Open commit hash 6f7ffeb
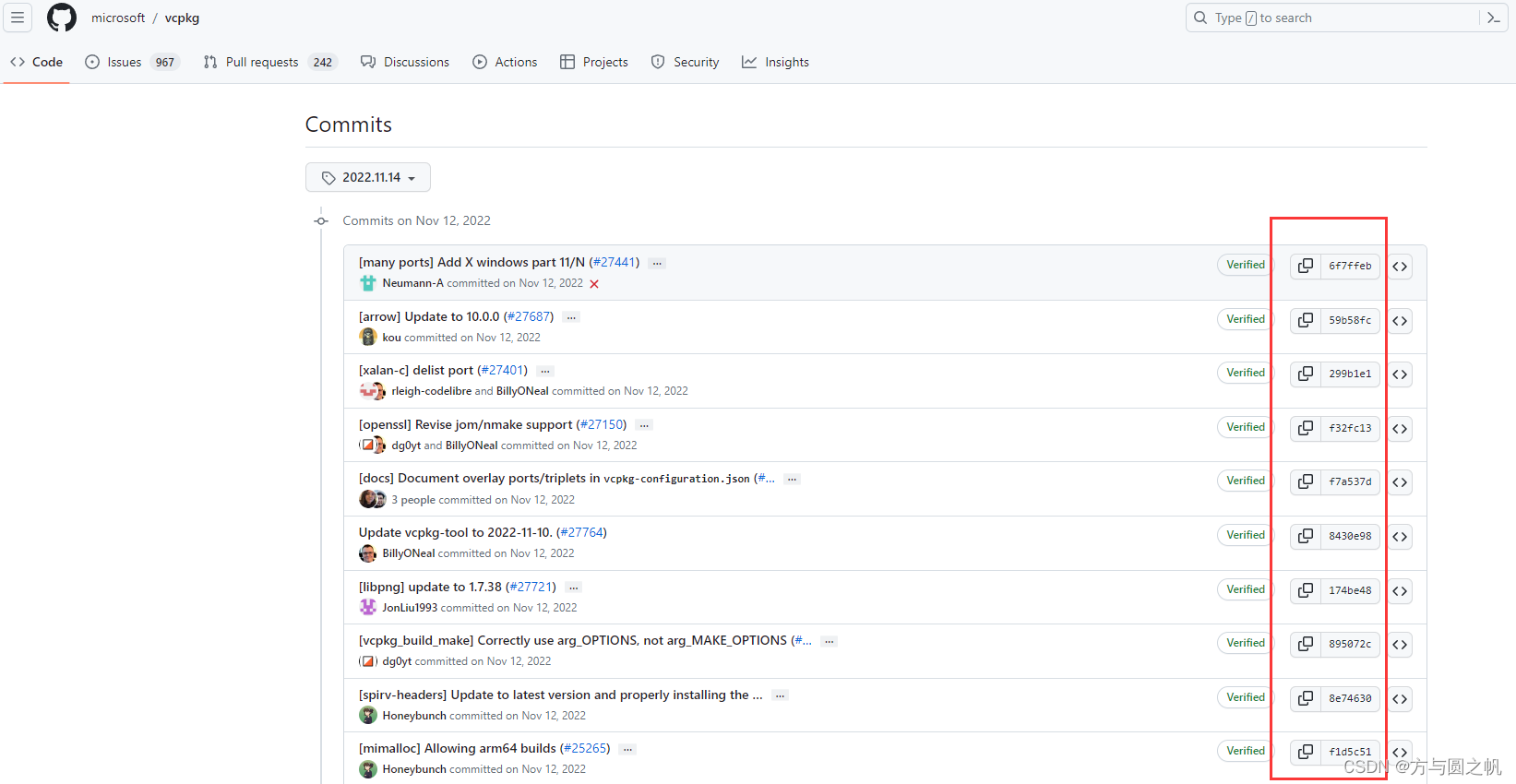Image resolution: width=1516 pixels, height=784 pixels. point(1350,266)
